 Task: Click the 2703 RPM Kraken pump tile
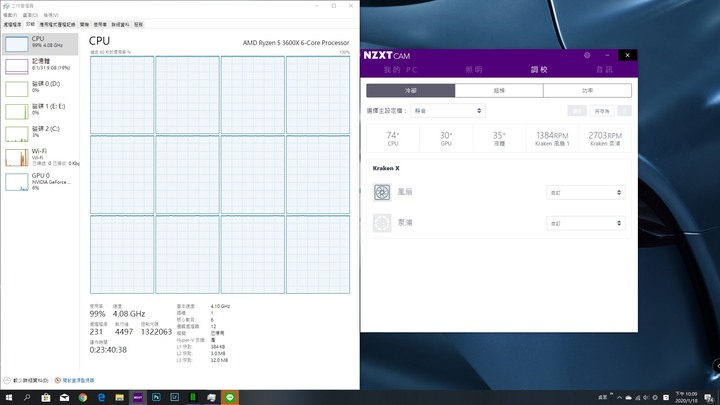(605, 138)
